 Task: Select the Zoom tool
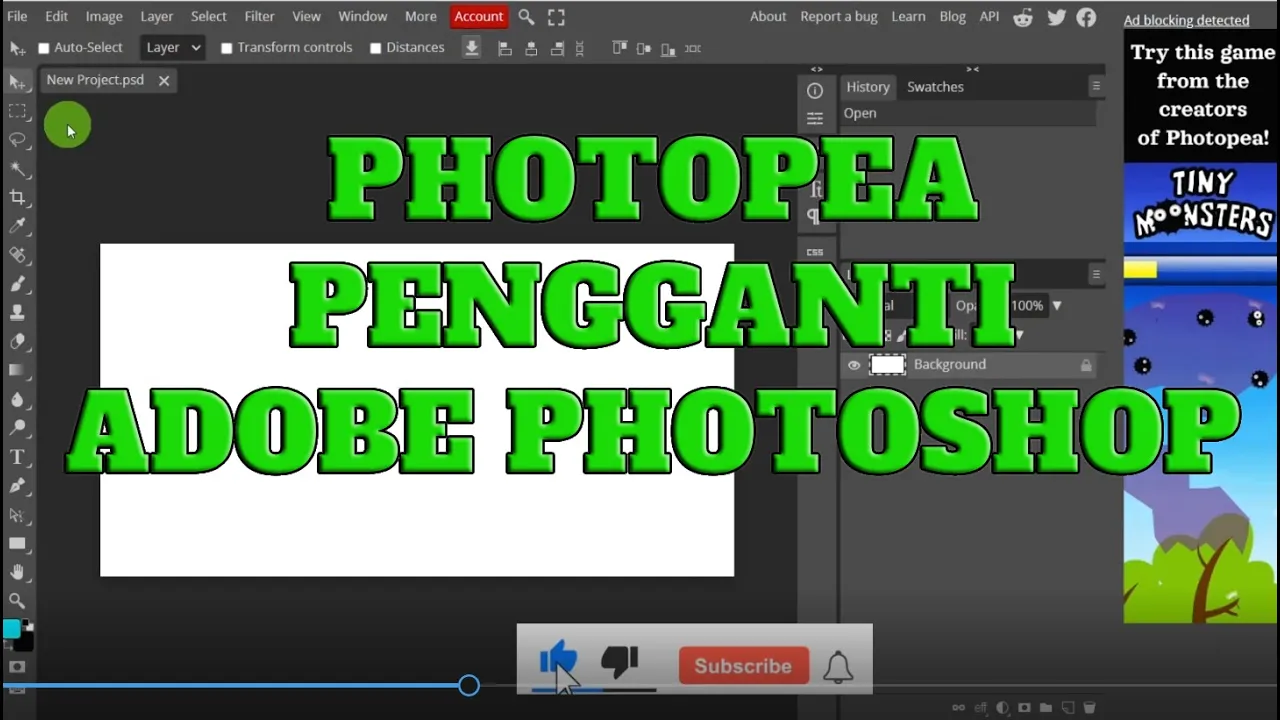17,601
